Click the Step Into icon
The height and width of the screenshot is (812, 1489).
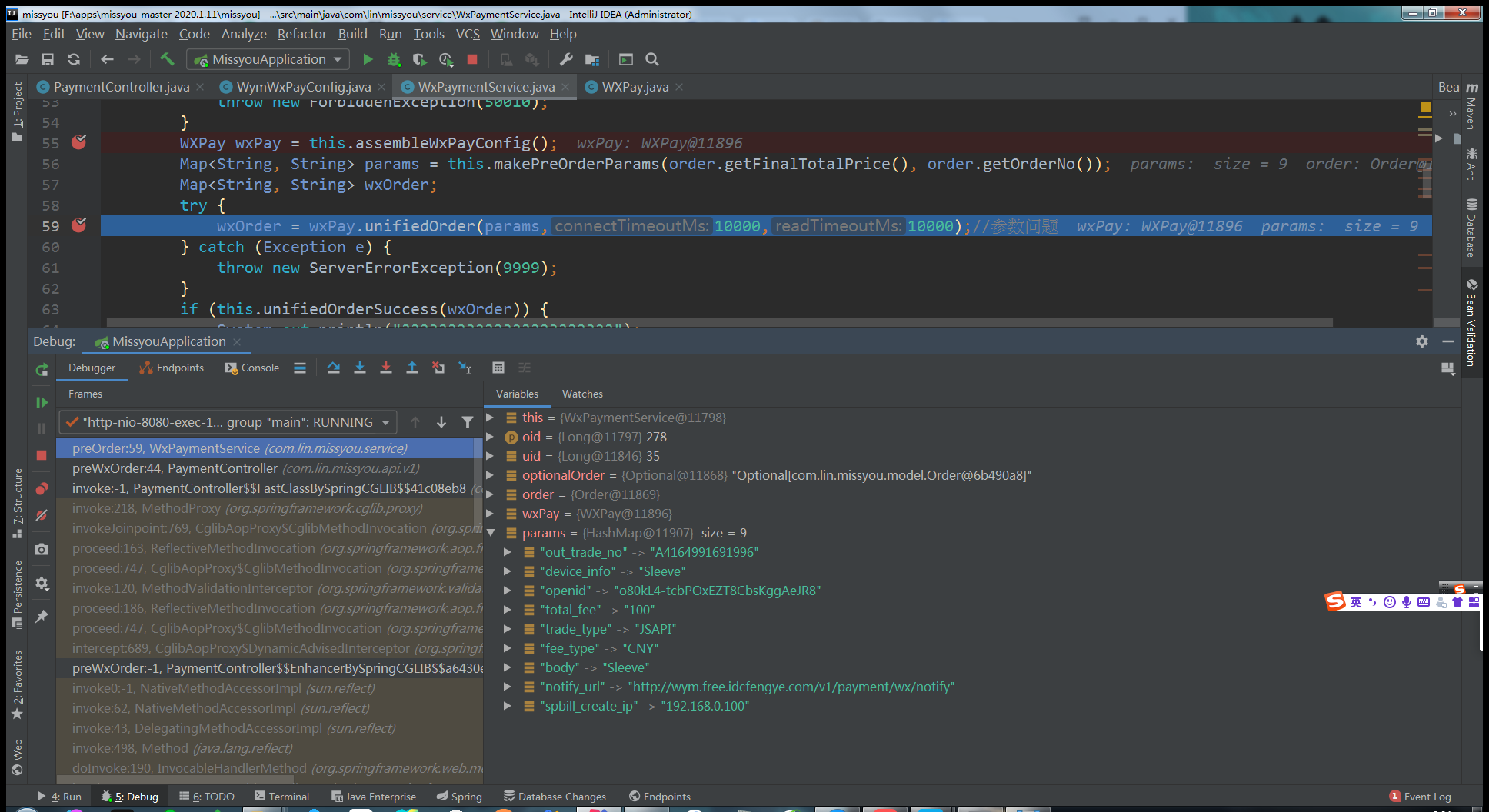tap(359, 368)
